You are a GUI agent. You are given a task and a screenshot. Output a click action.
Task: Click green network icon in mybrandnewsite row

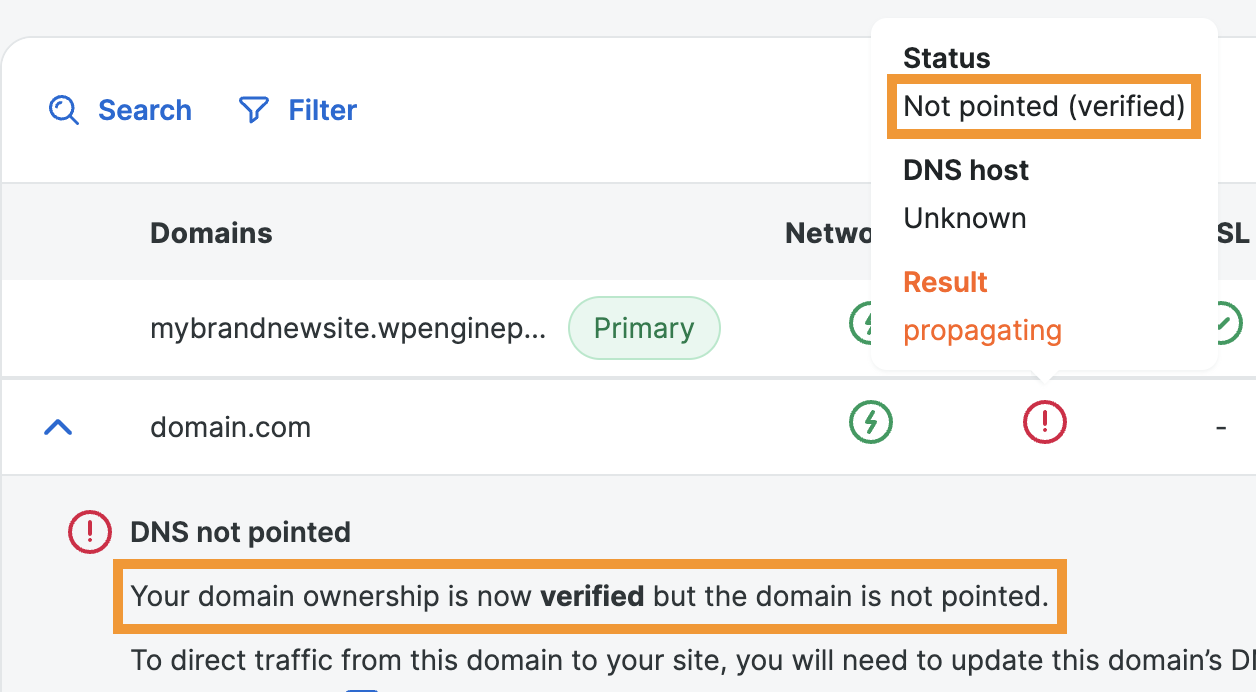860,324
